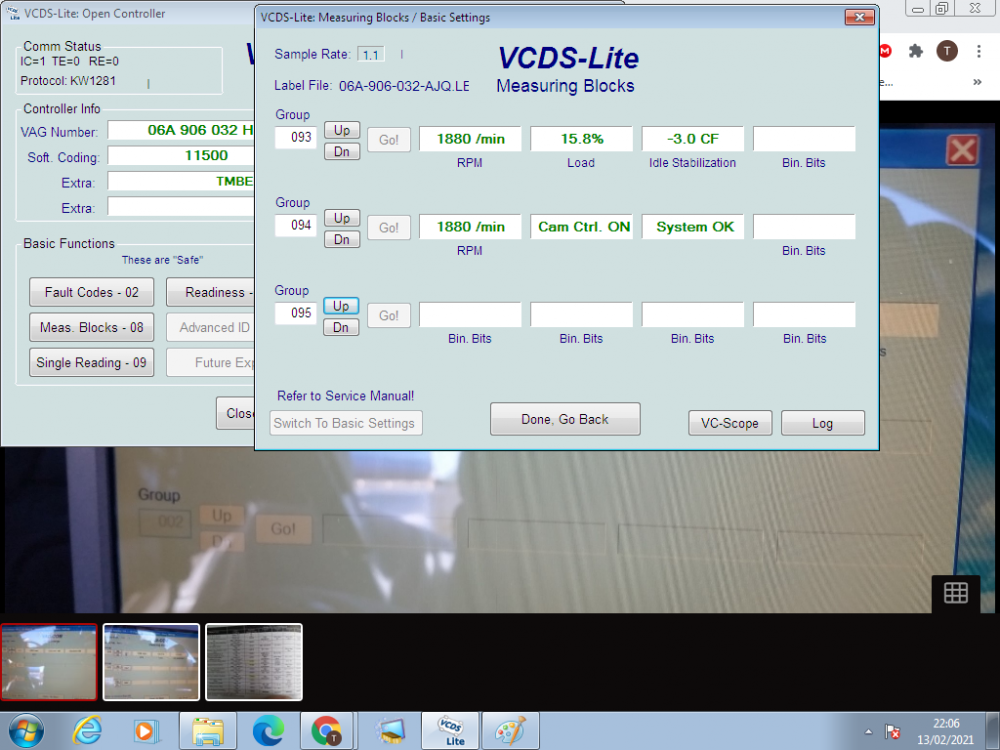1000x750 pixels.
Task: Click the taskbar clock 22:06
Action: coord(946,724)
